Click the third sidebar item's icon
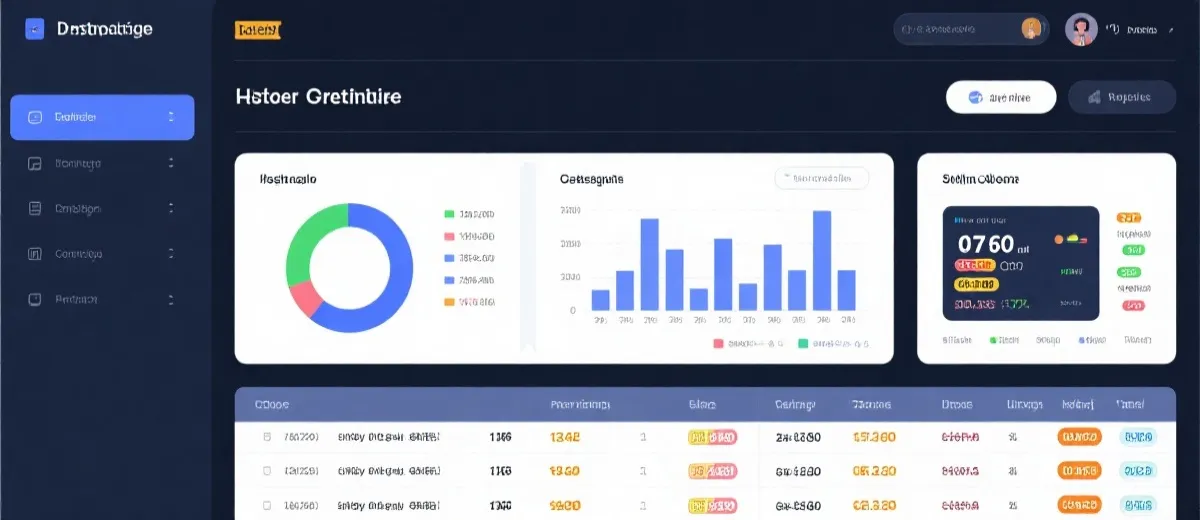This screenshot has height=520, width=1200. coord(35,208)
